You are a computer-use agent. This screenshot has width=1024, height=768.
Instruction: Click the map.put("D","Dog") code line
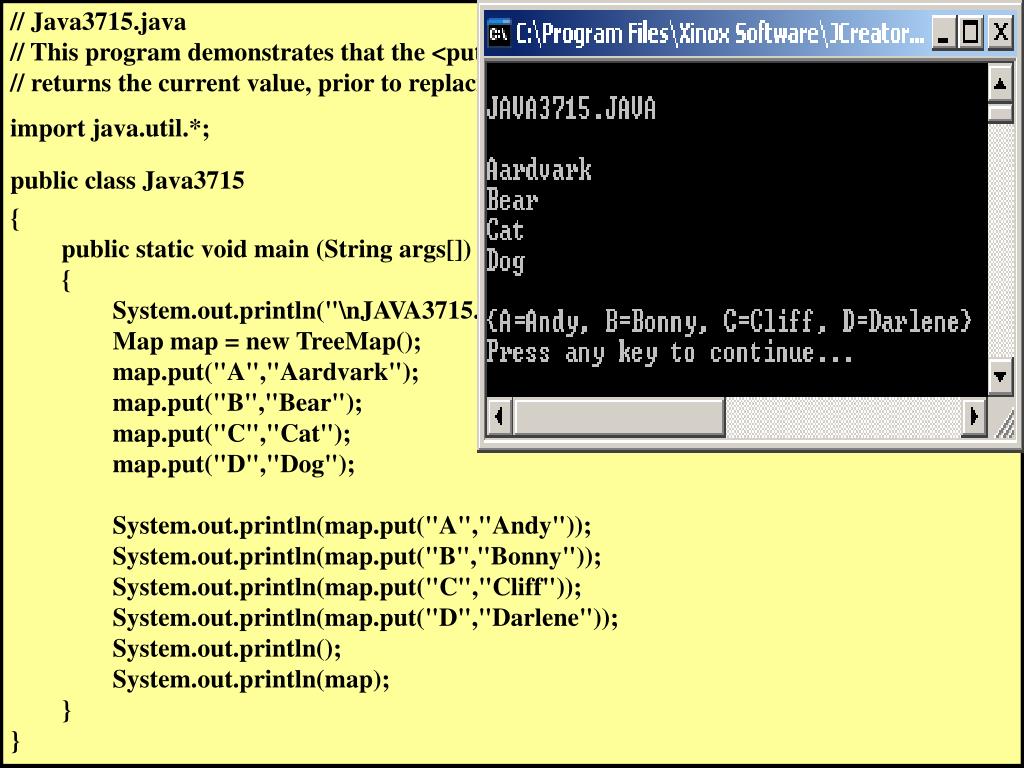coord(233,465)
